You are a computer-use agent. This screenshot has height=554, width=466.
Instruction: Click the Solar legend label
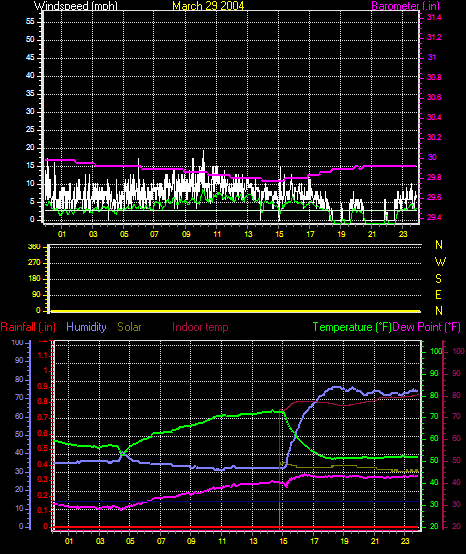click(129, 327)
